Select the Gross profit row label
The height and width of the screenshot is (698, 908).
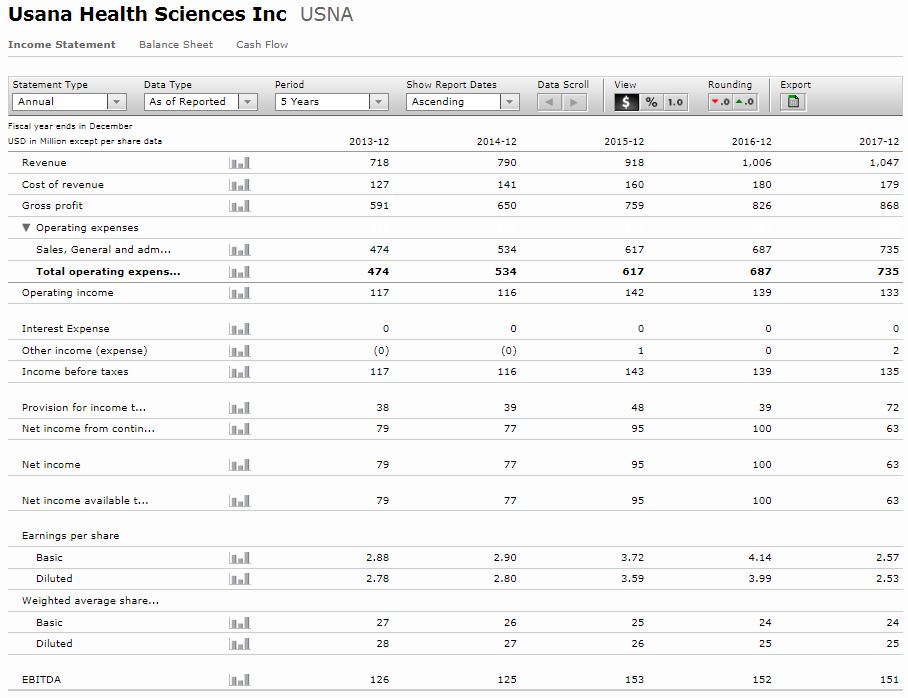[52, 206]
